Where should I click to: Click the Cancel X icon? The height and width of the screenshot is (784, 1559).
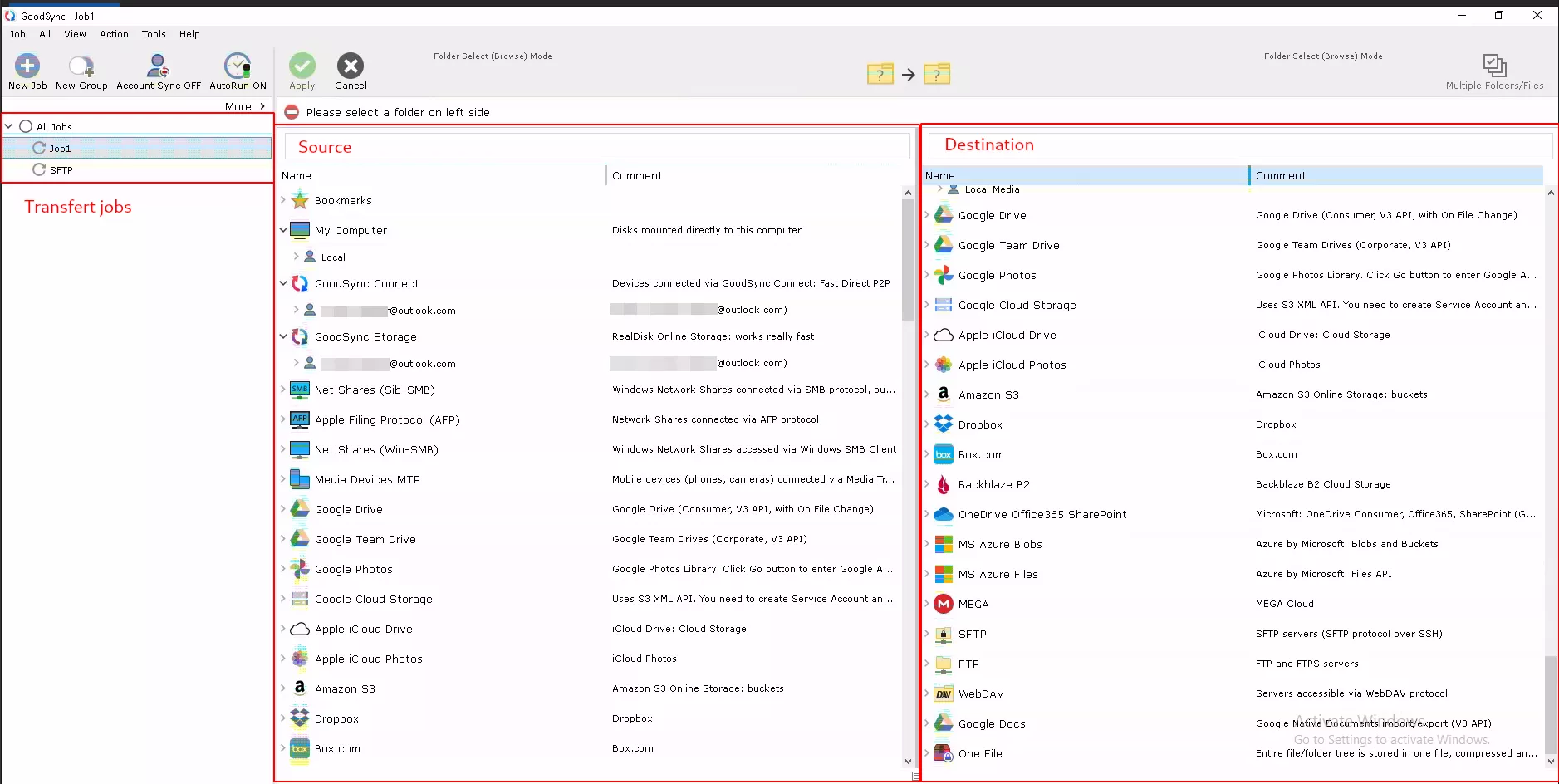[351, 66]
